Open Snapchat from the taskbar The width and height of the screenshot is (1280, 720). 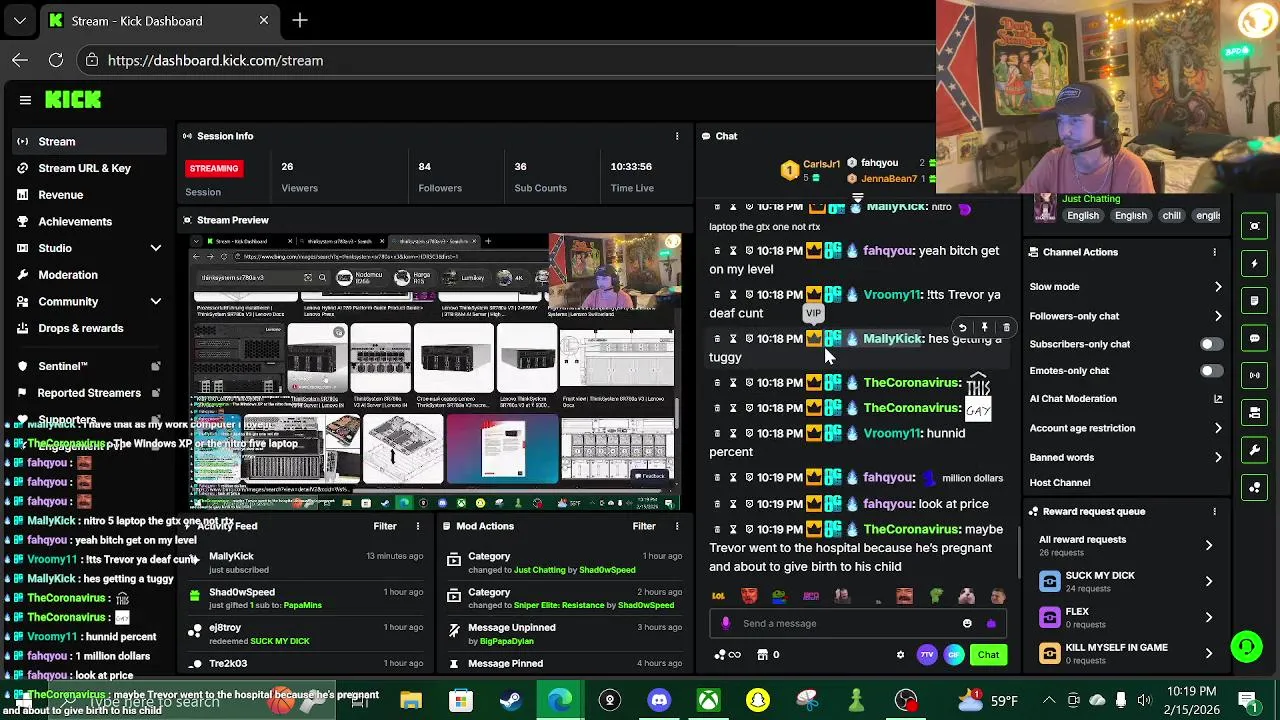click(758, 700)
